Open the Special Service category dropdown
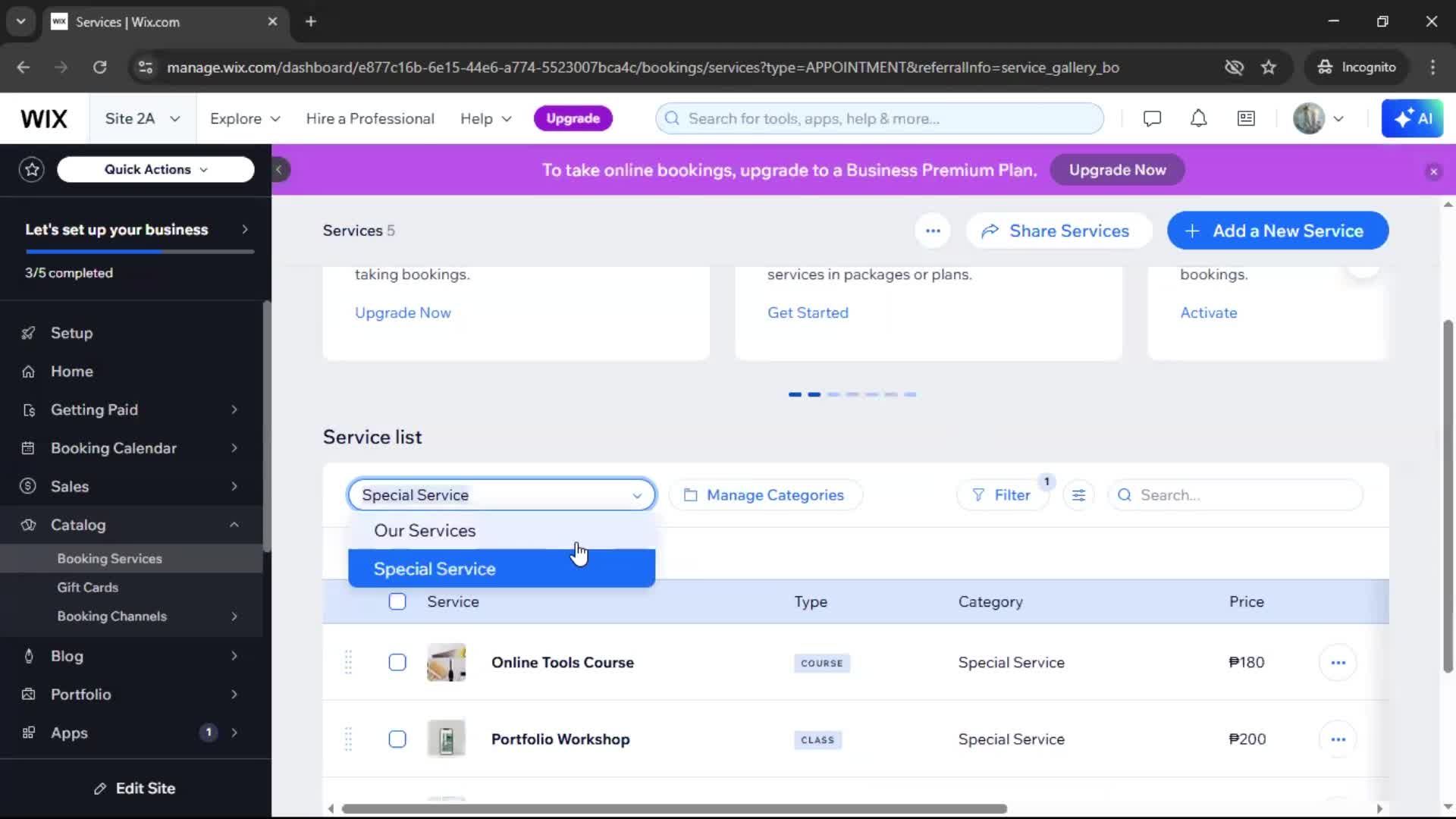Image resolution: width=1456 pixels, height=819 pixels. 501,495
